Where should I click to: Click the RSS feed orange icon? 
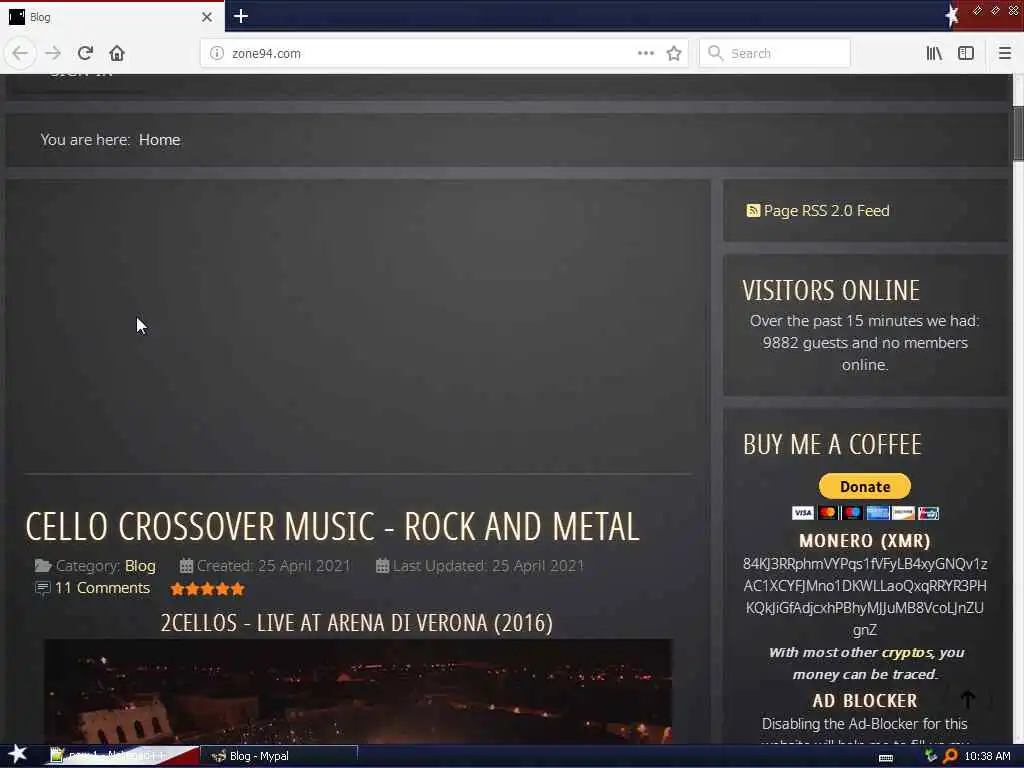point(753,210)
